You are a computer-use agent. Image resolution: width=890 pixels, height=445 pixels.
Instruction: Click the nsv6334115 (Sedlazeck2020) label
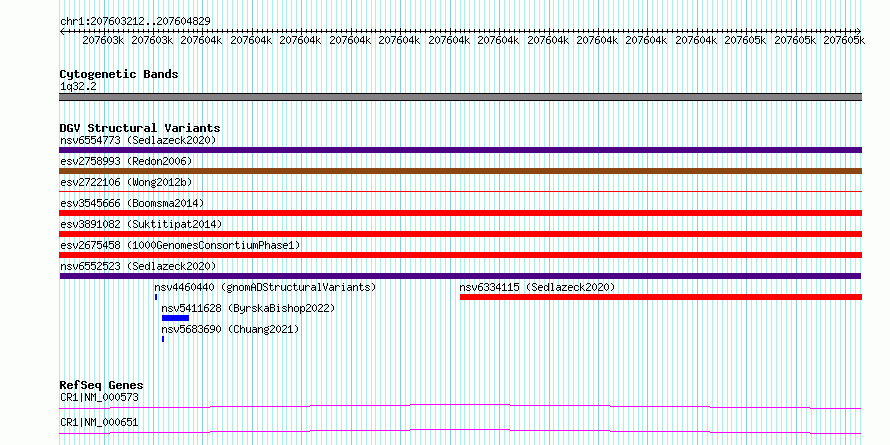537,287
